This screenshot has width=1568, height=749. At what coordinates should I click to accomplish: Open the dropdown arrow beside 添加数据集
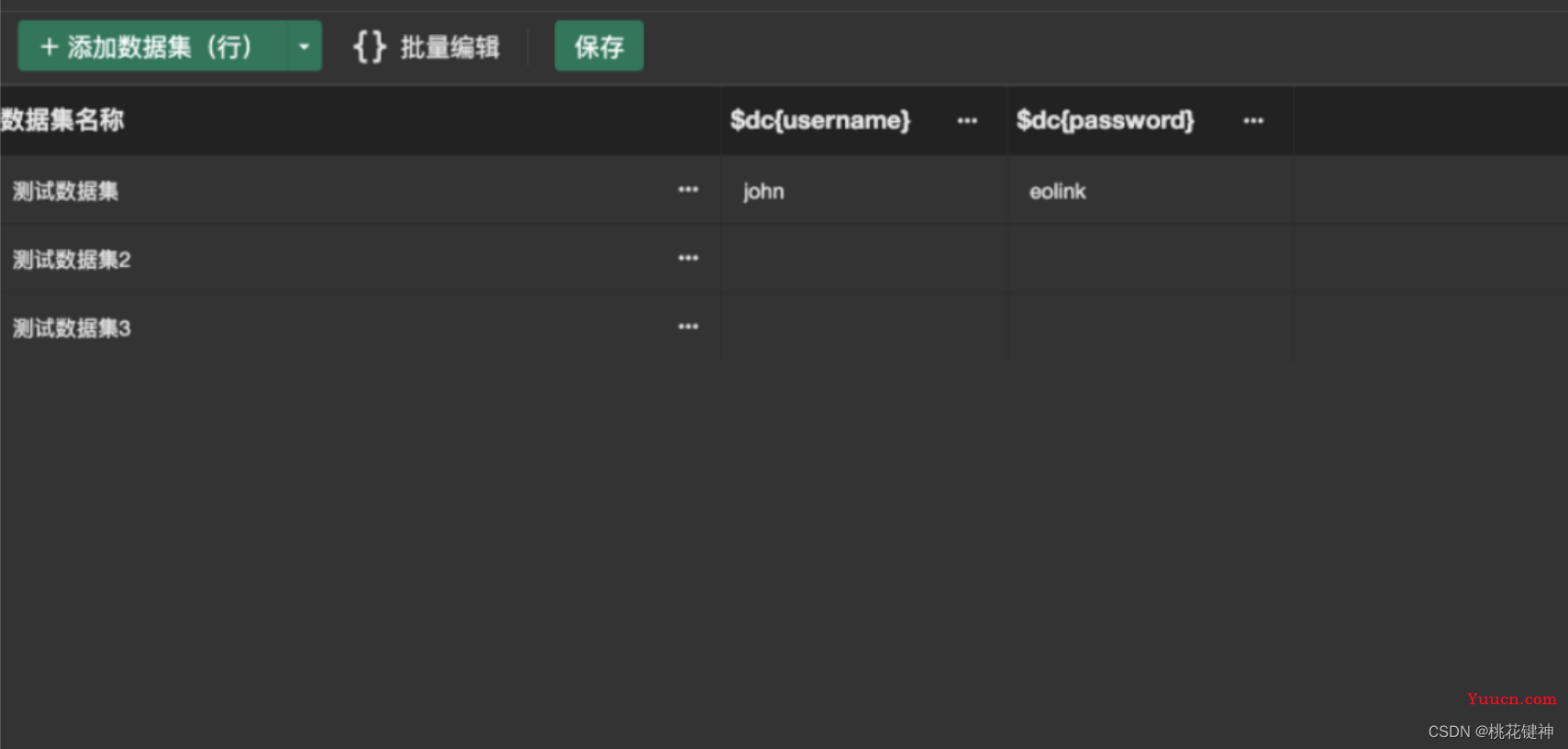304,46
